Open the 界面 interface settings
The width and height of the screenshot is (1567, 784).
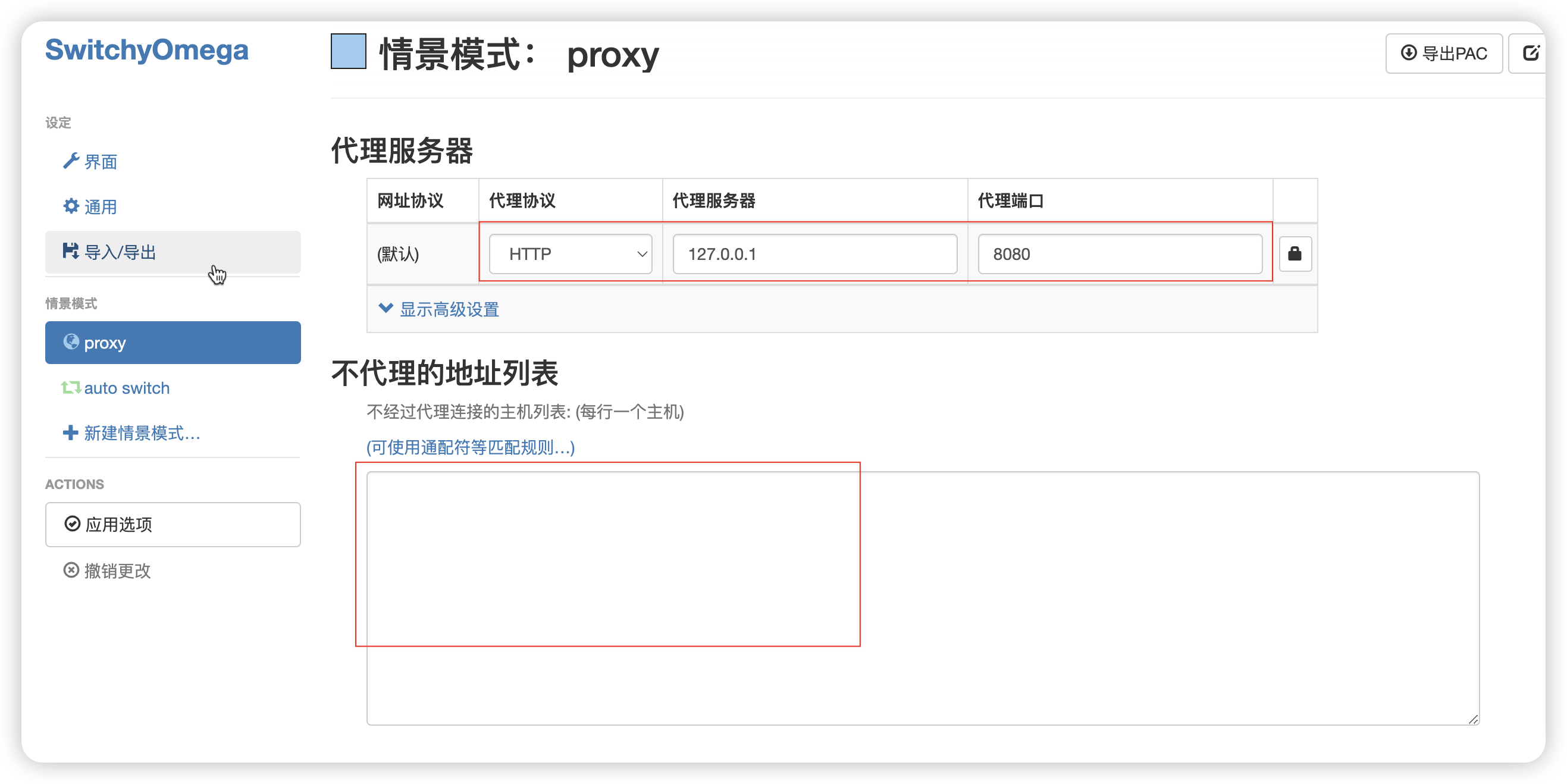[x=90, y=162]
